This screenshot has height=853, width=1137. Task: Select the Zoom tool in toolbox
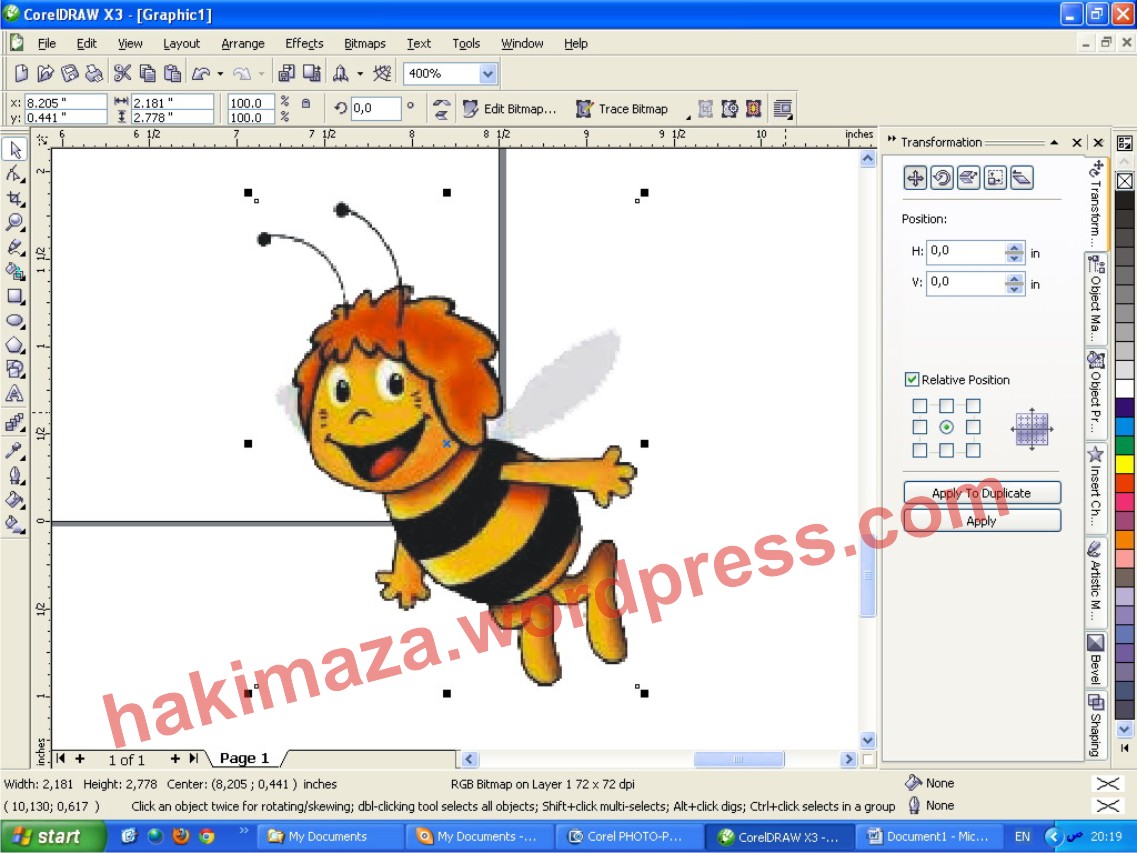[x=15, y=223]
